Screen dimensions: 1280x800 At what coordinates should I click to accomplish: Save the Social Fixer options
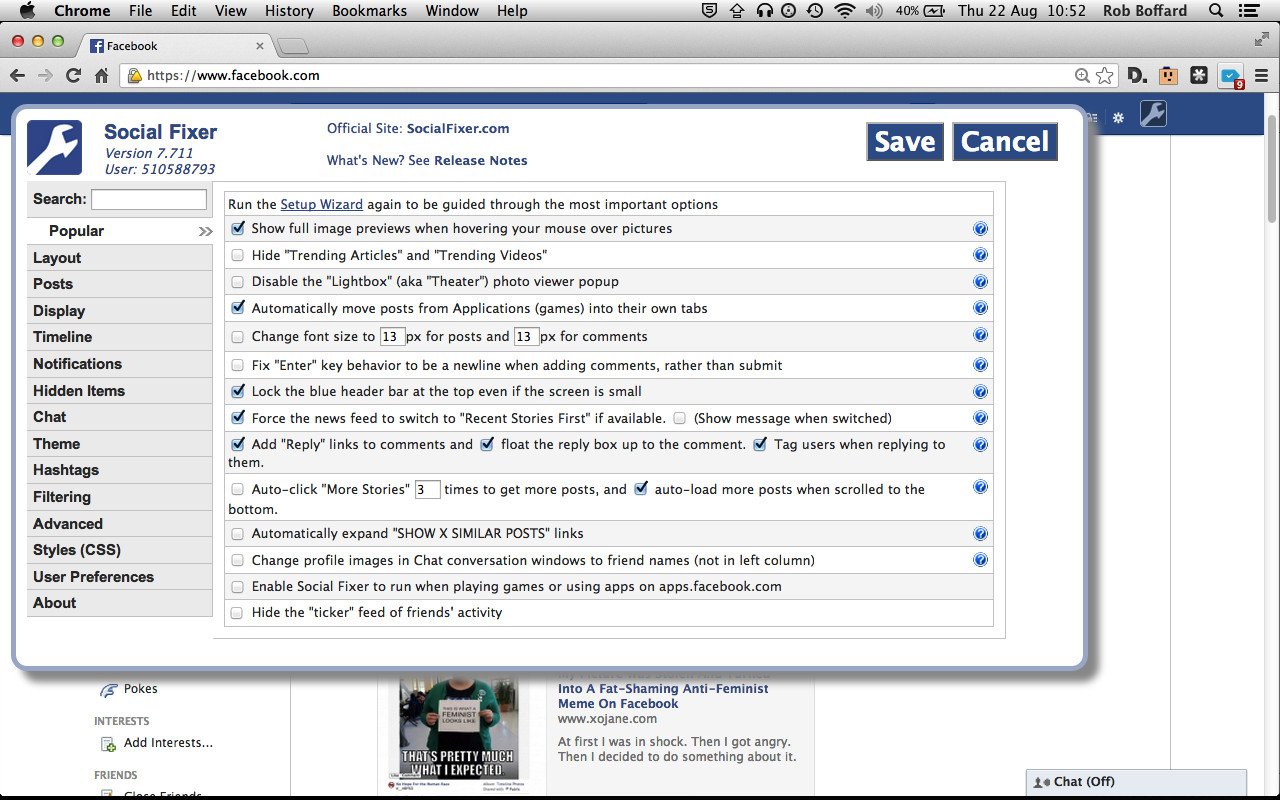pos(905,142)
